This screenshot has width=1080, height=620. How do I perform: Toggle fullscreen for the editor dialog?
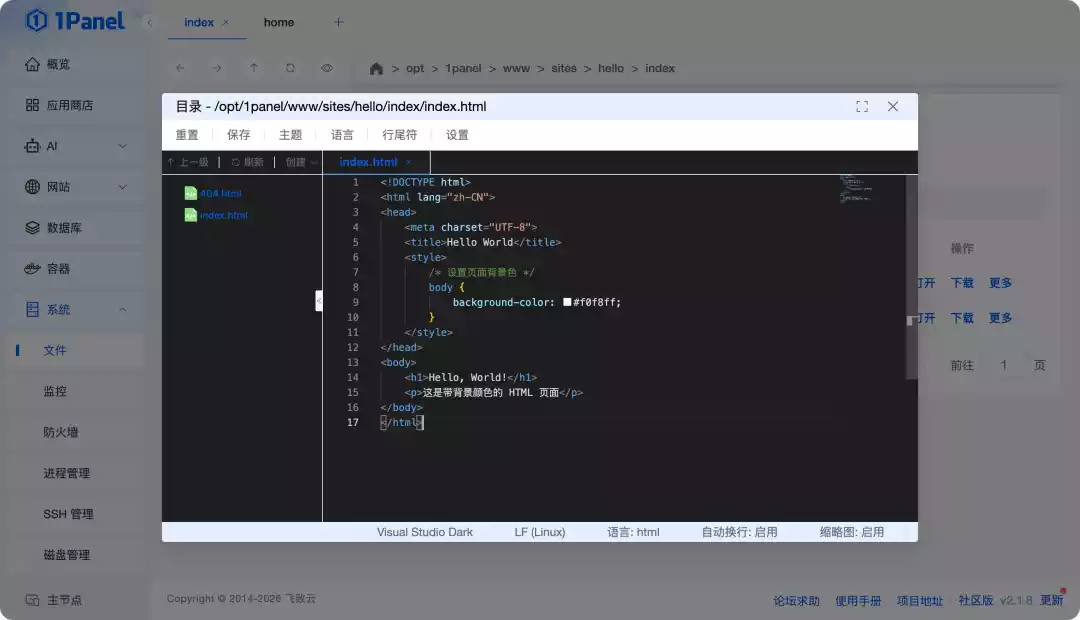coord(862,107)
